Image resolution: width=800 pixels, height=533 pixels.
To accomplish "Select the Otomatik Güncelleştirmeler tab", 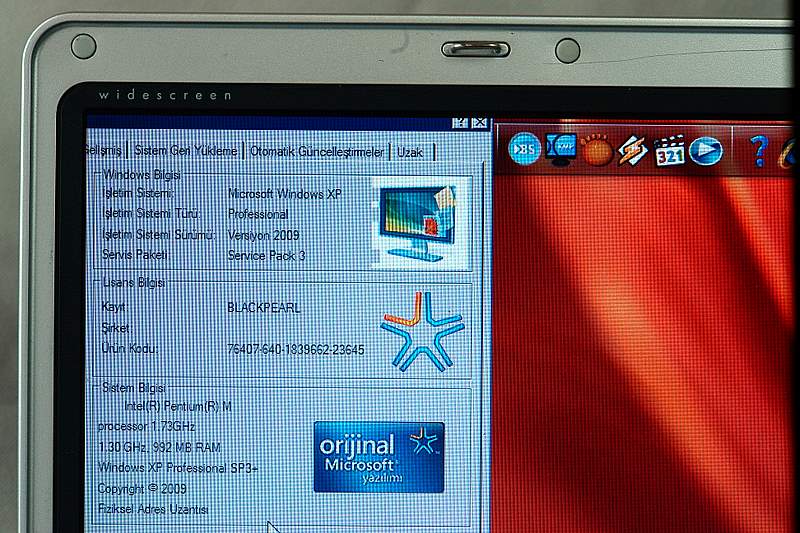I will pyautogui.click(x=317, y=152).
